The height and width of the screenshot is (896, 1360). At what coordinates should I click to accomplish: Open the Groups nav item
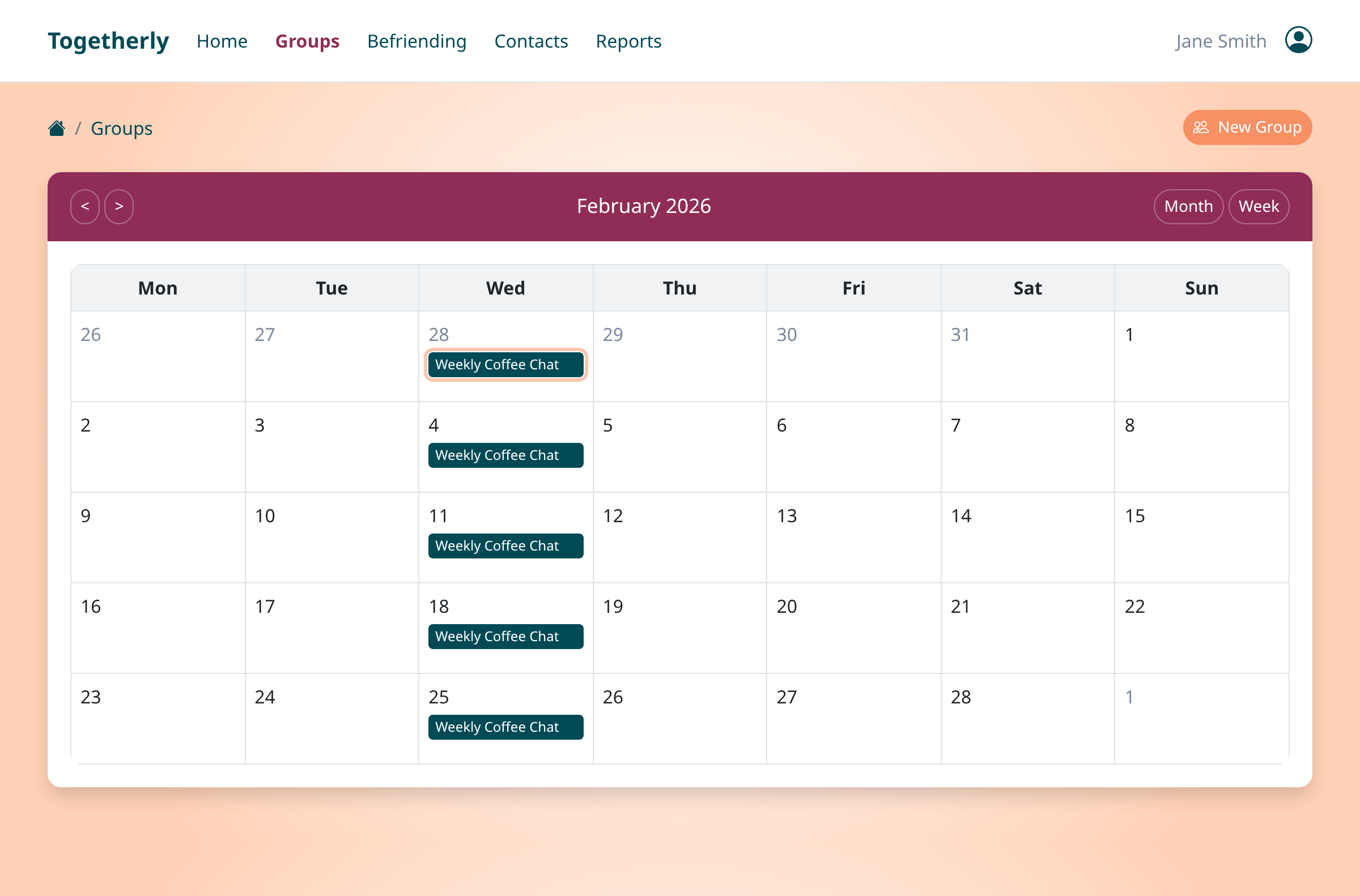pos(308,41)
